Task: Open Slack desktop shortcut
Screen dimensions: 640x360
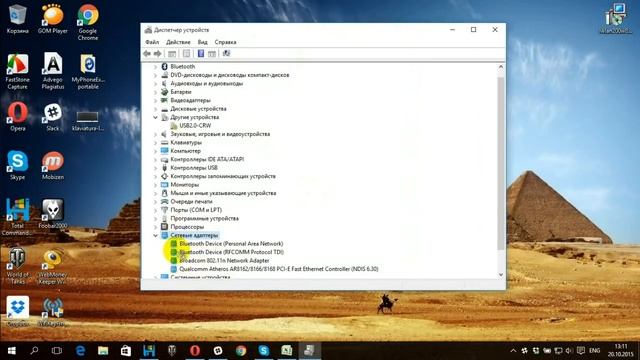Action: 53,117
